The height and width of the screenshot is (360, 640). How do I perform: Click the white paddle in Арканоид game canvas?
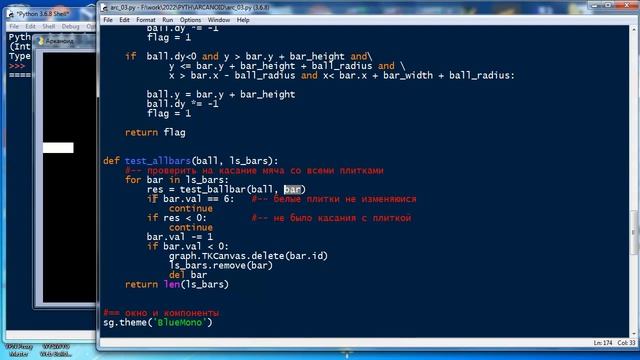click(58, 148)
